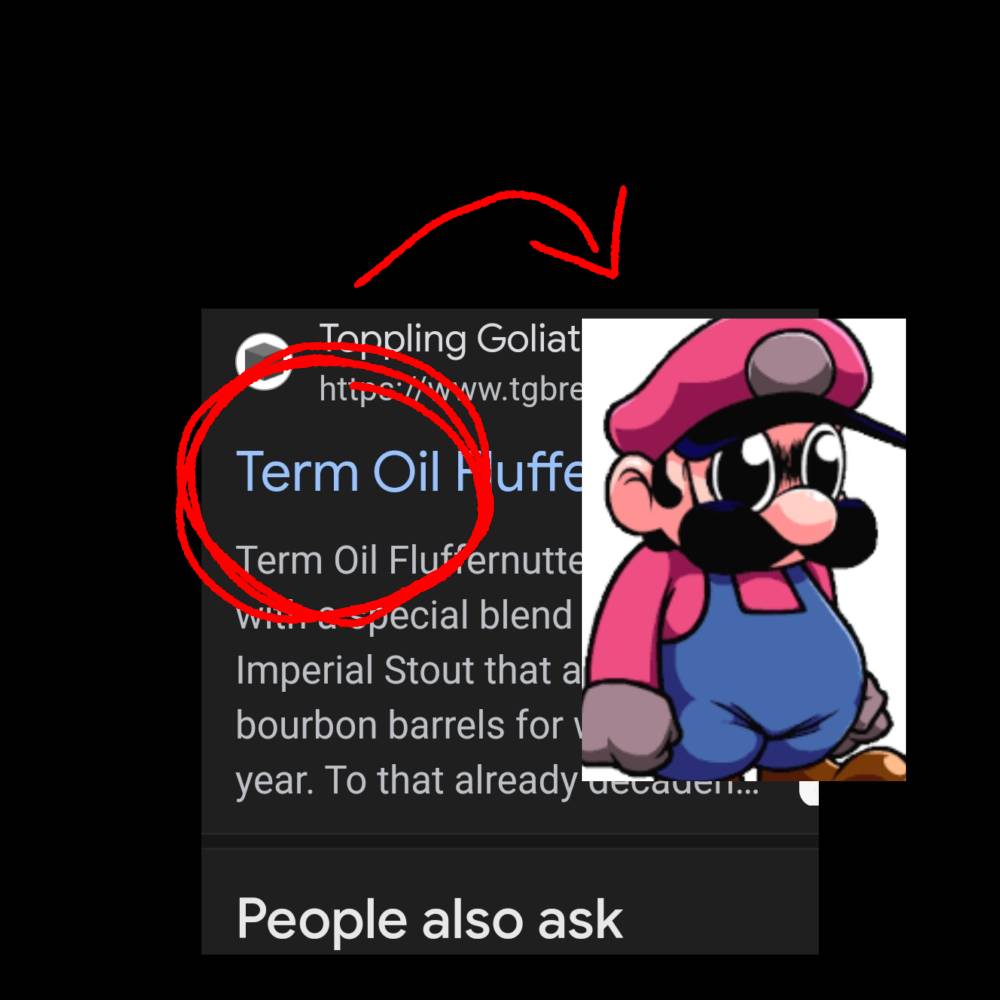Click the "bourbon barrels for" snippet line

tap(409, 726)
